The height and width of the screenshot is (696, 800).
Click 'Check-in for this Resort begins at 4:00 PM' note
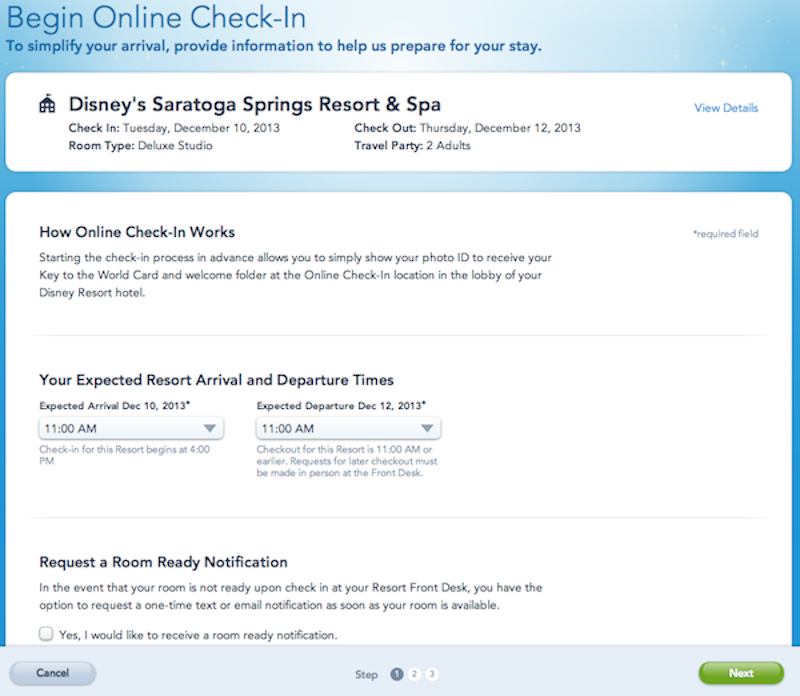pos(124,455)
